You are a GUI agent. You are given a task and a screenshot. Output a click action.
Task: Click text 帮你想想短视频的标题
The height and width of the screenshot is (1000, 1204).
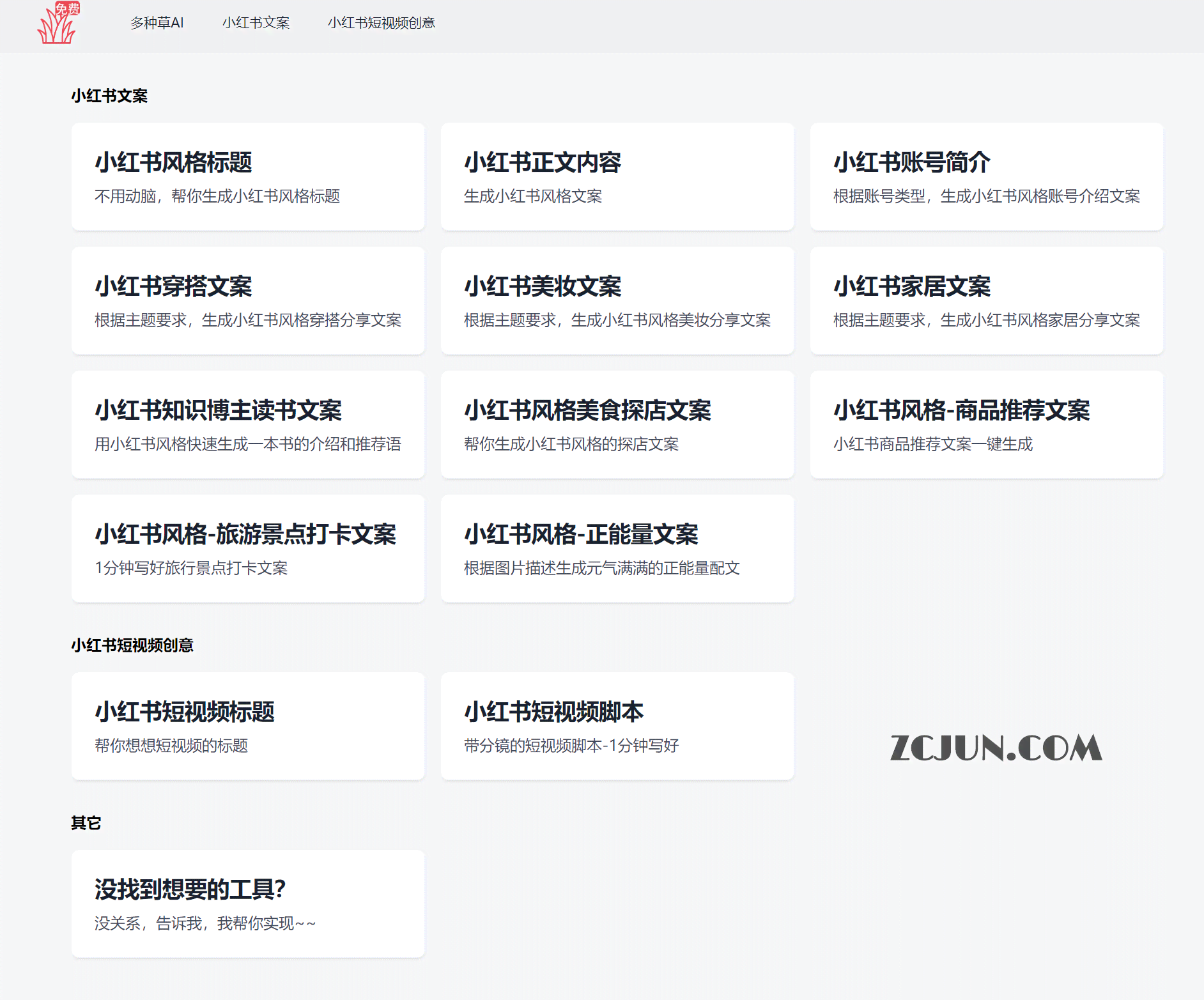coord(171,746)
